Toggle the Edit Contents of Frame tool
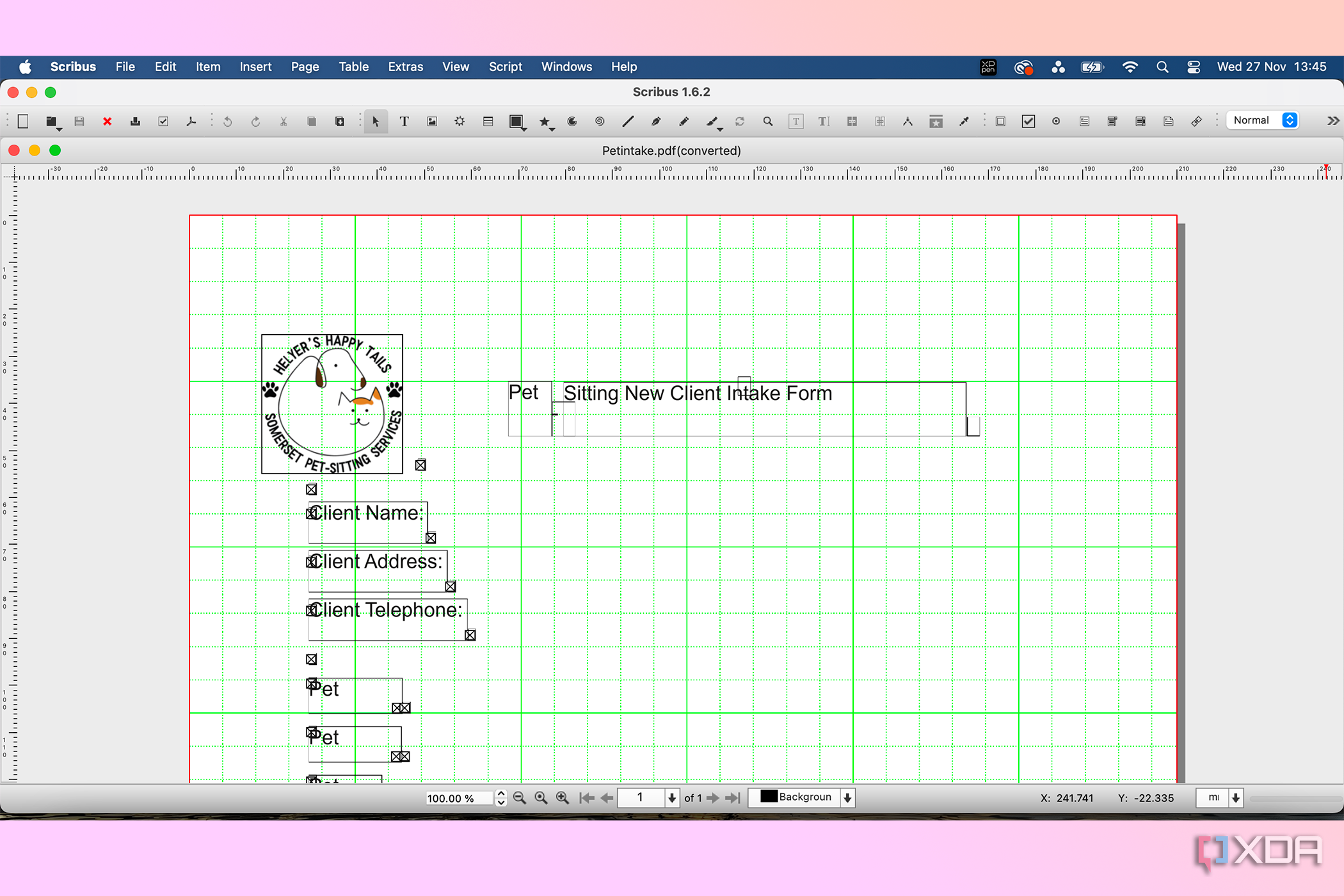This screenshot has width=1344, height=896. pyautogui.click(x=796, y=122)
